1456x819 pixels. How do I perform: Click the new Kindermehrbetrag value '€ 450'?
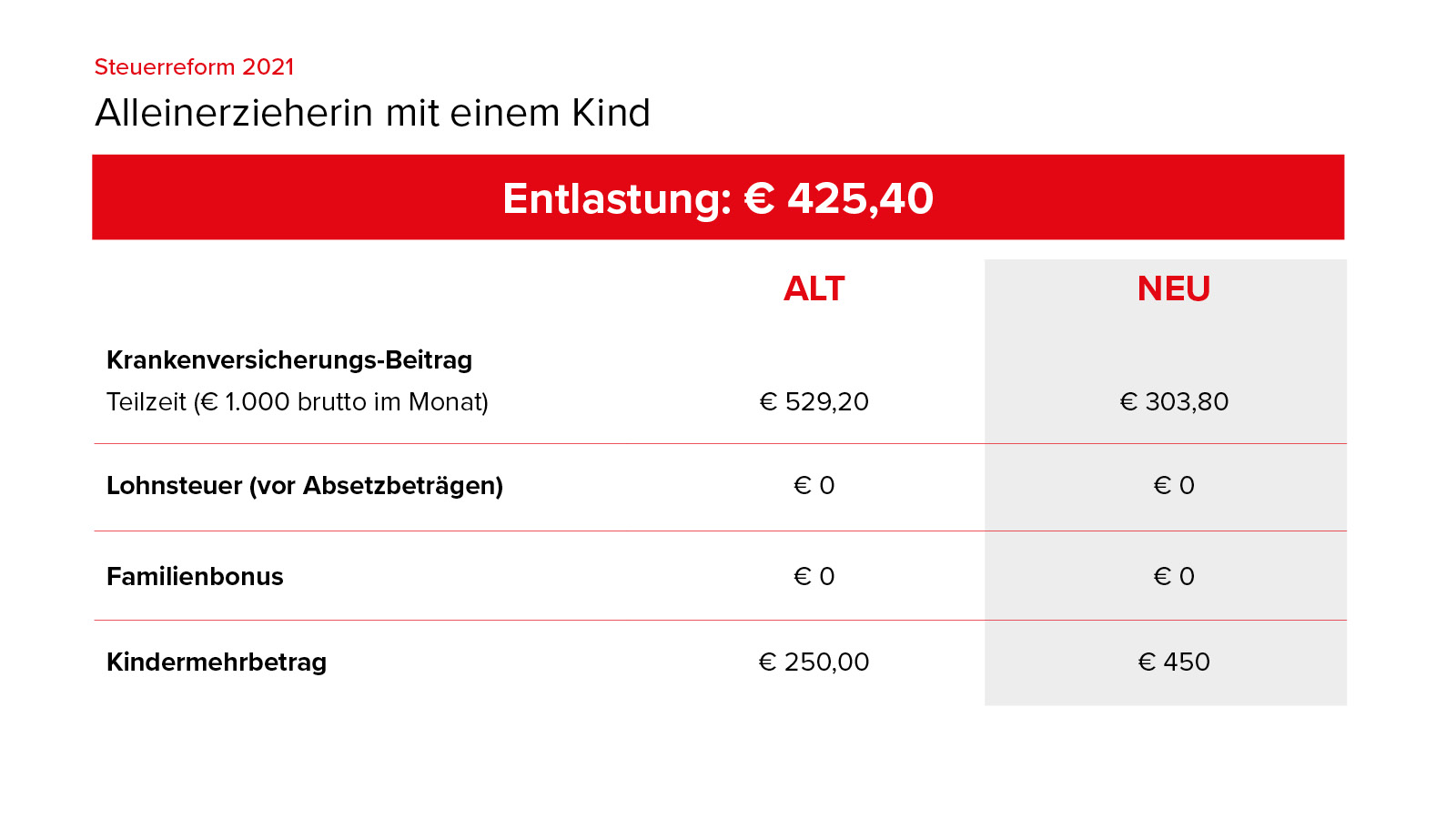pos(1174,662)
